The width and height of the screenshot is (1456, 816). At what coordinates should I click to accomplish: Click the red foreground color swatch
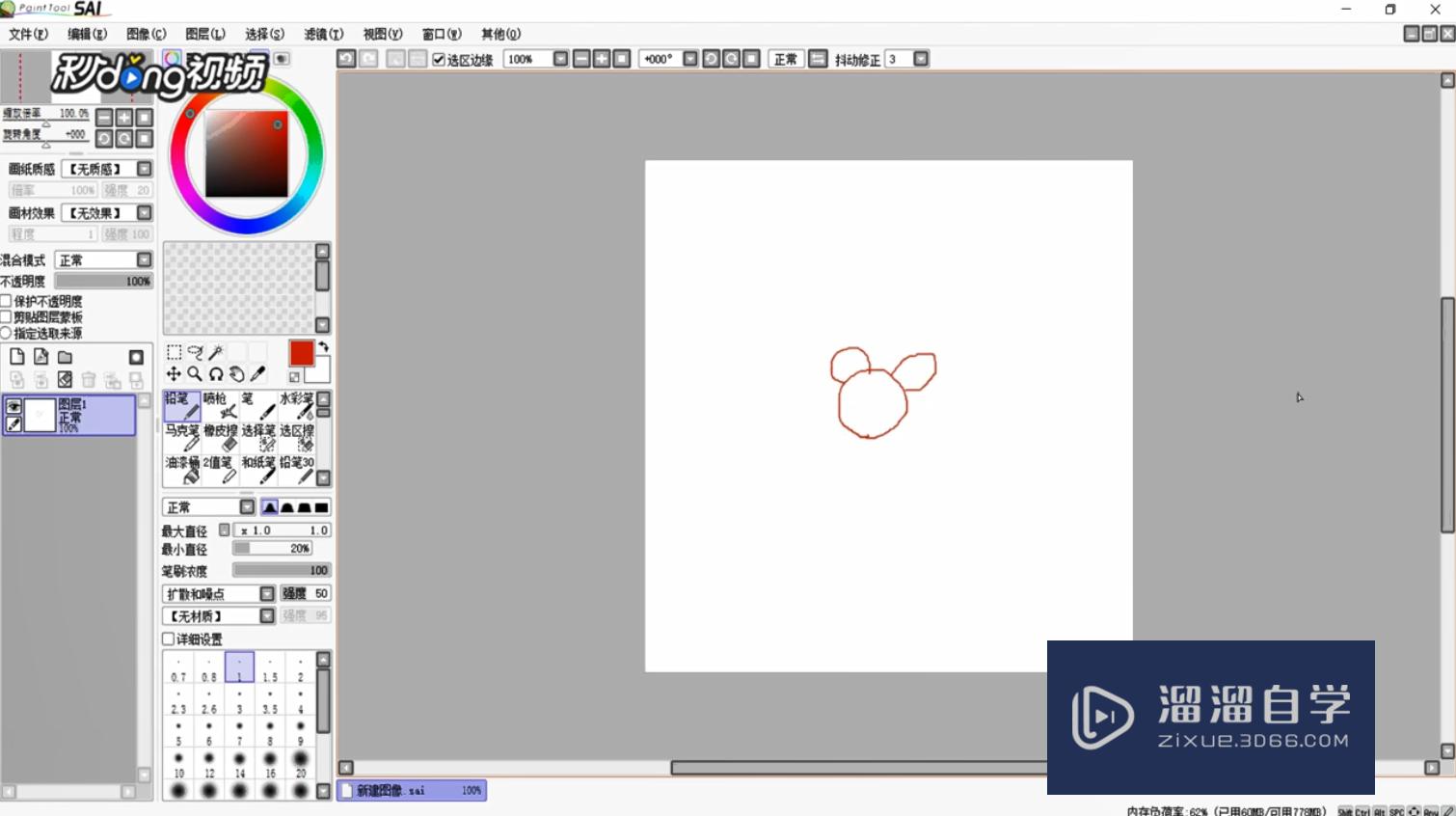click(302, 353)
